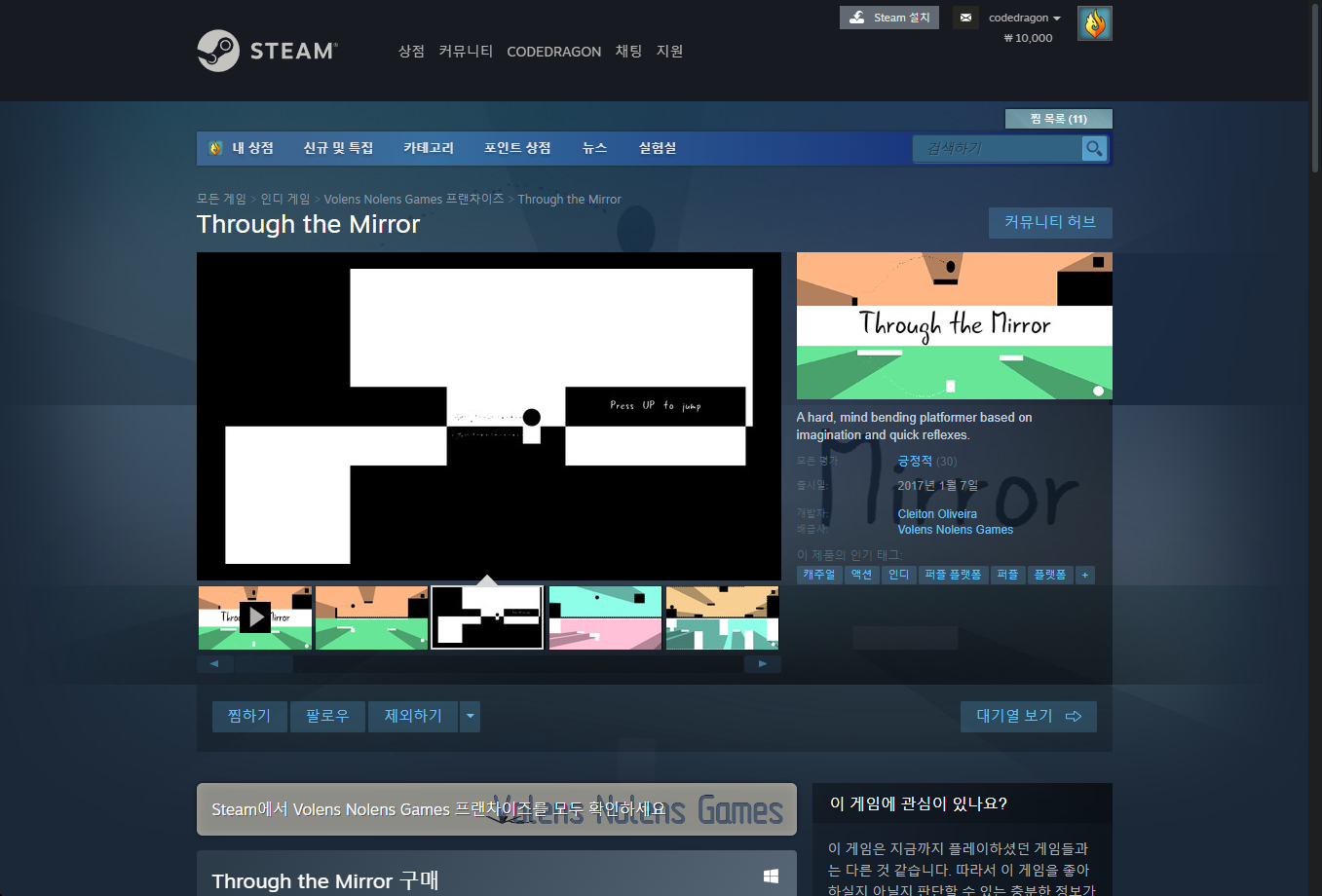This screenshot has width=1322, height=896.
Task: Select the black-and-white screenshot thumbnail
Action: point(487,617)
